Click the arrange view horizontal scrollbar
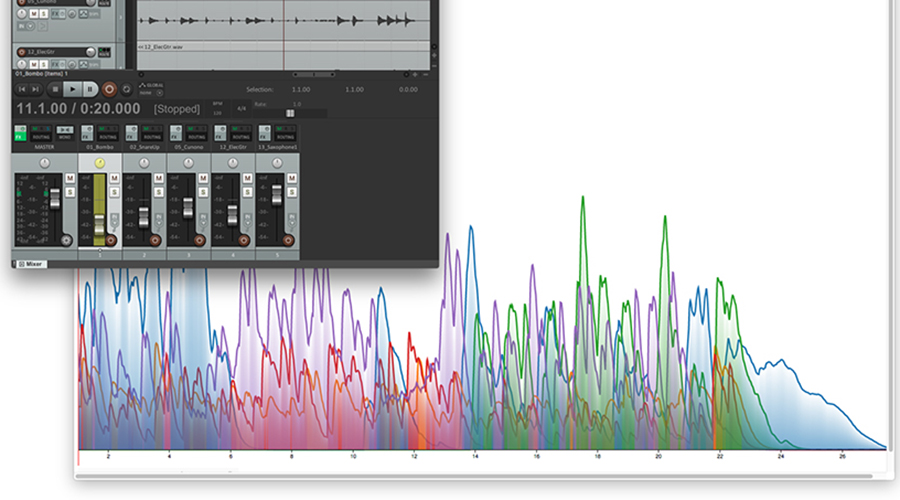The image size is (900, 500). [x=313, y=74]
